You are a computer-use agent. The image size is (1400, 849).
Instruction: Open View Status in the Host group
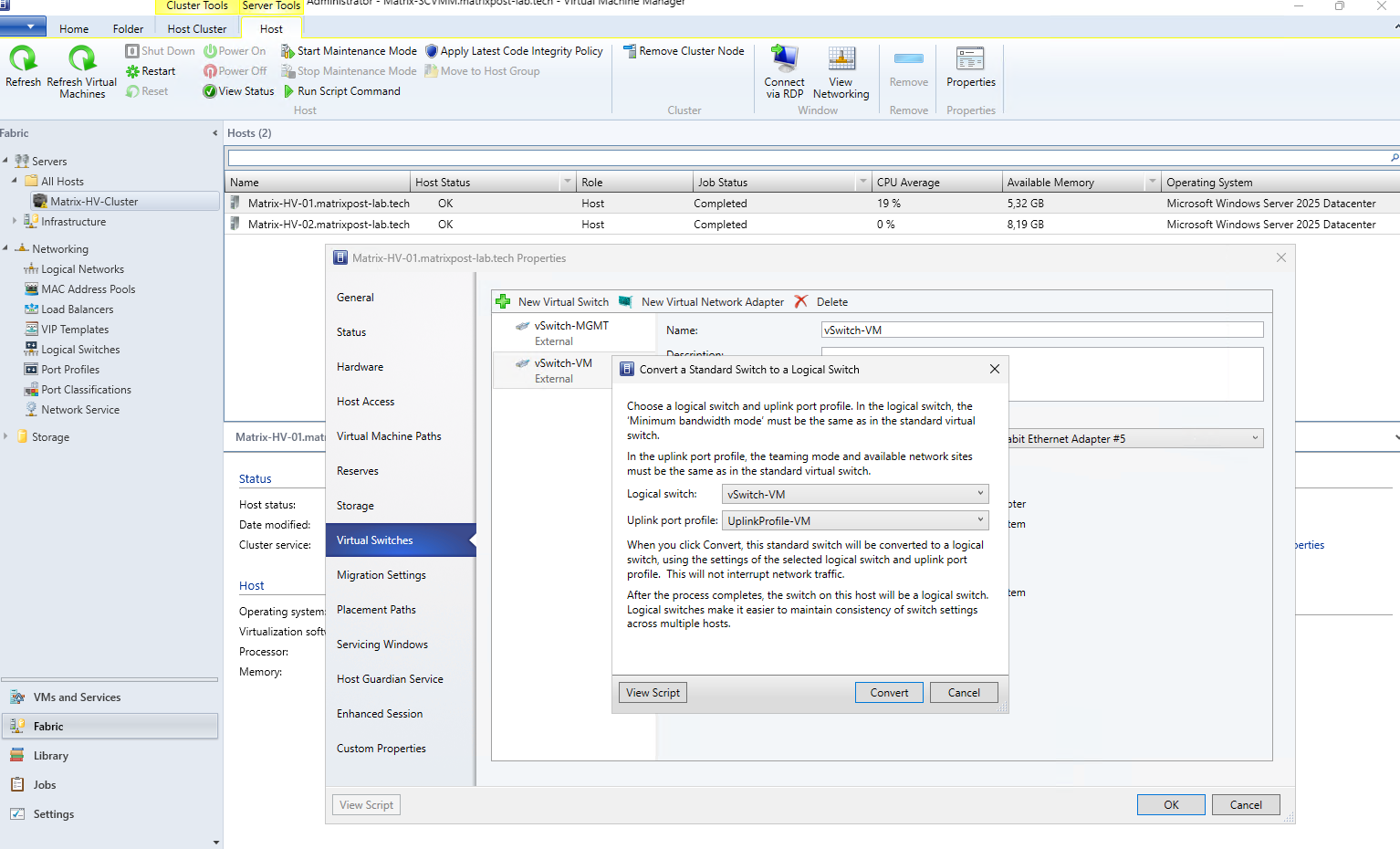point(238,91)
